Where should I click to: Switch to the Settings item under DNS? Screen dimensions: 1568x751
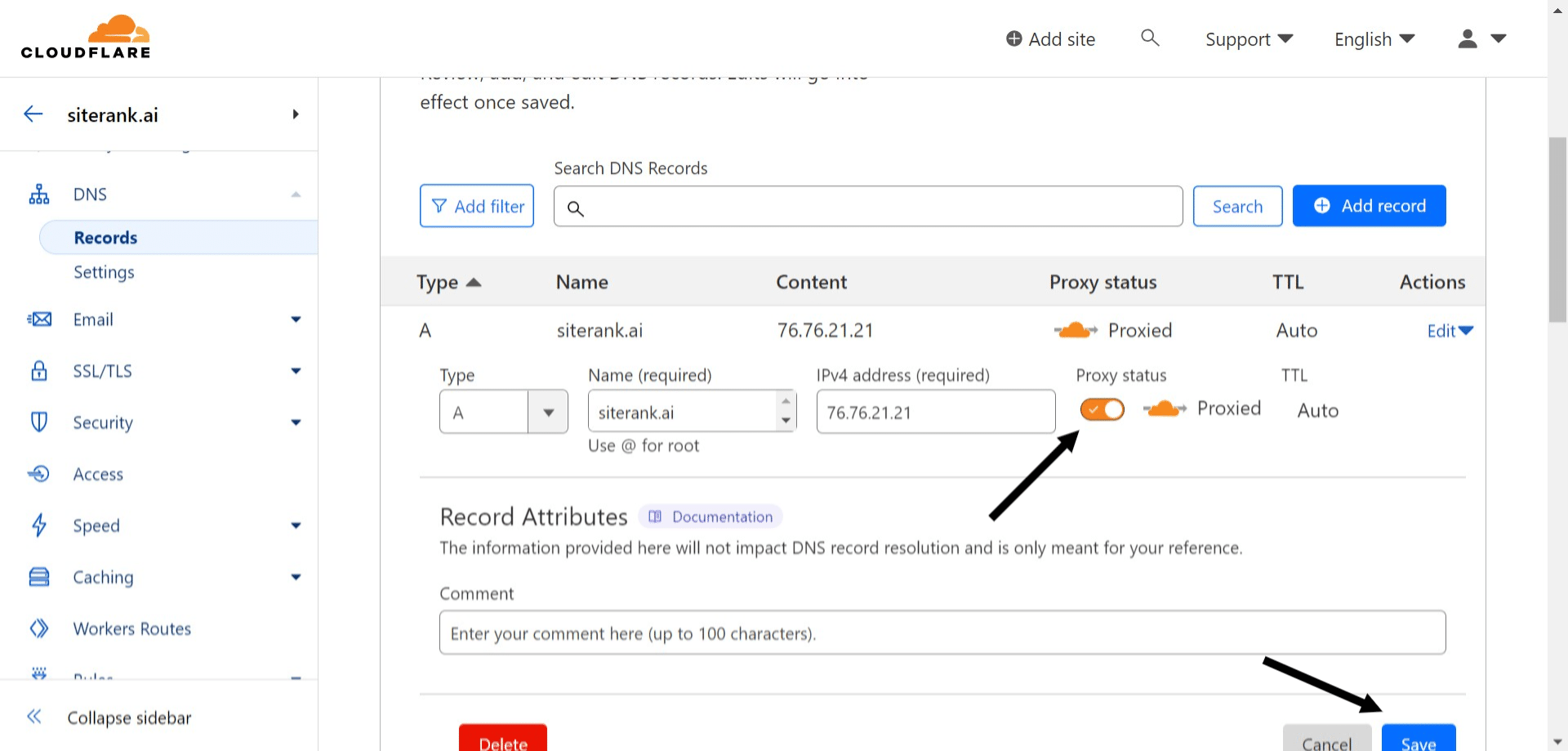(x=104, y=272)
